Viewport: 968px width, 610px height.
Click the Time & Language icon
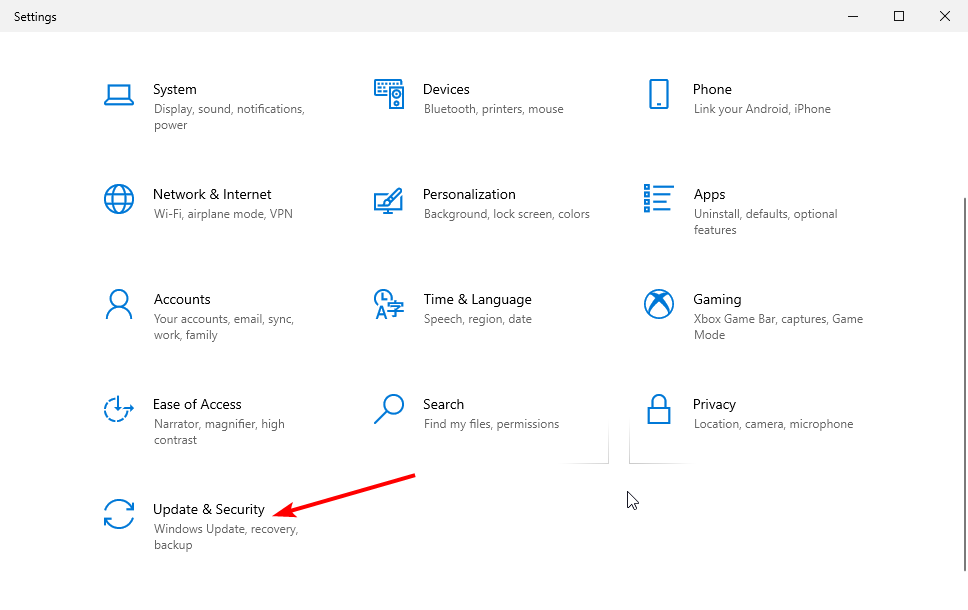pos(389,304)
